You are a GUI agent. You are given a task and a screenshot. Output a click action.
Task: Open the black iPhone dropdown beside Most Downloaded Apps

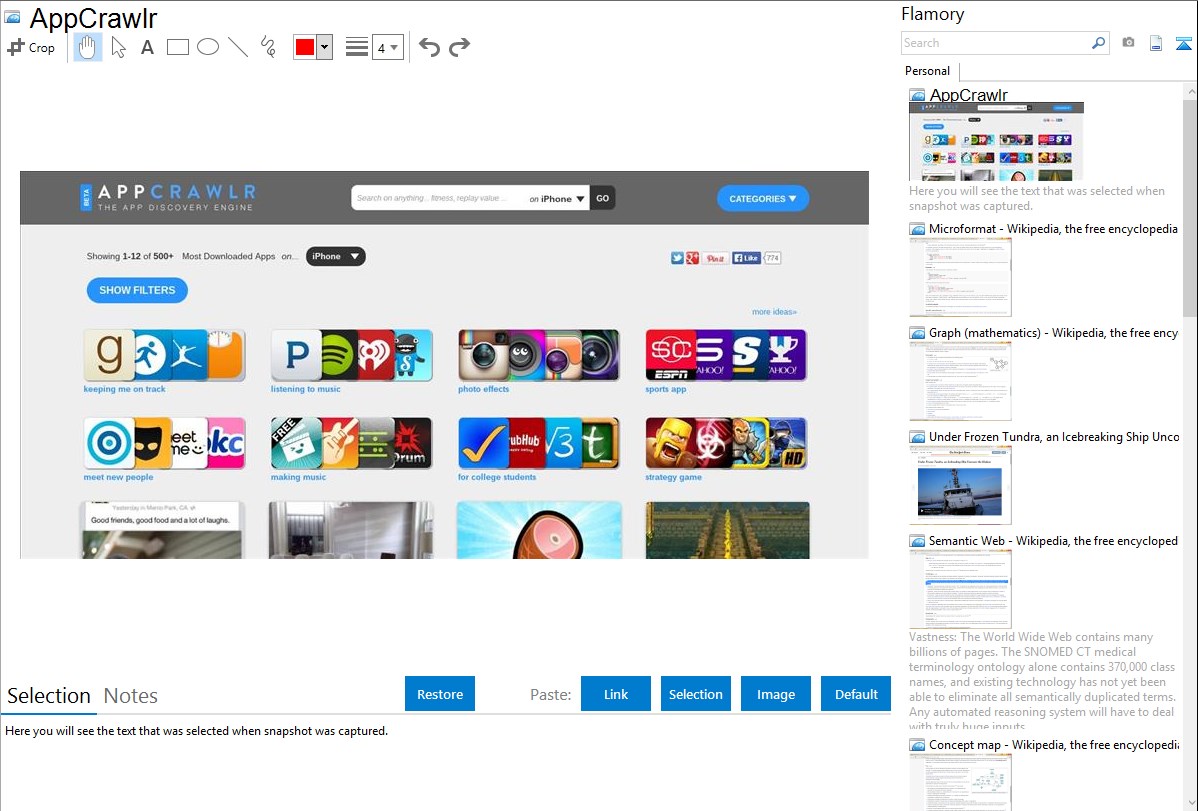[335, 257]
